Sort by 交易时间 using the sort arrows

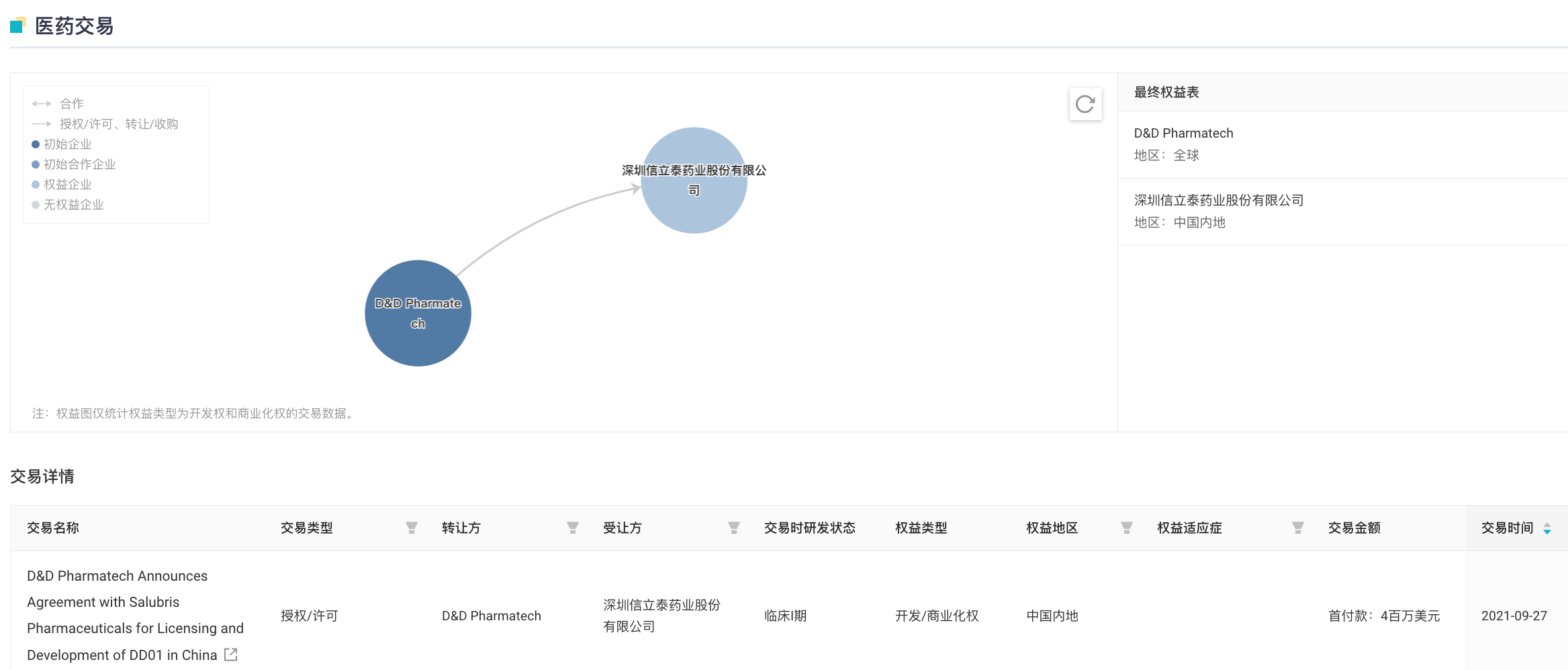pyautogui.click(x=1547, y=528)
